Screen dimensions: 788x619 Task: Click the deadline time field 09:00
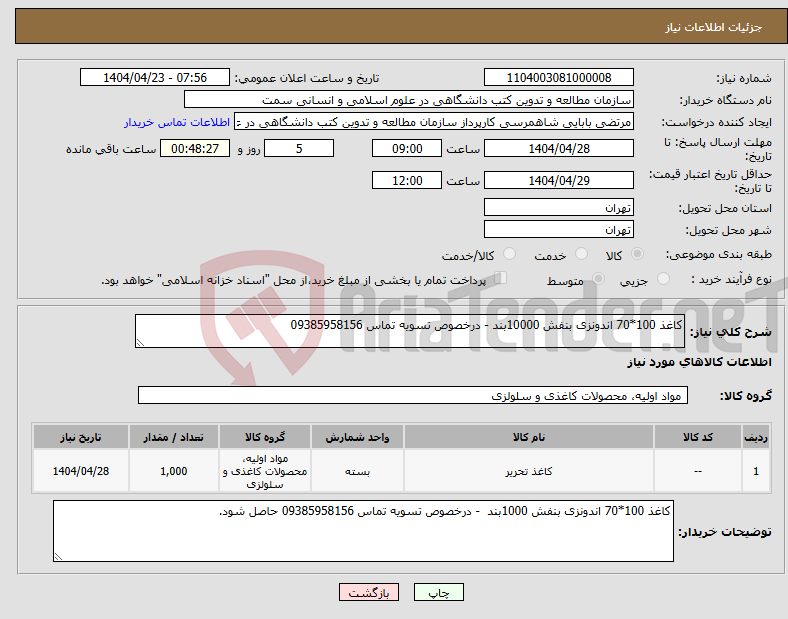(x=407, y=149)
